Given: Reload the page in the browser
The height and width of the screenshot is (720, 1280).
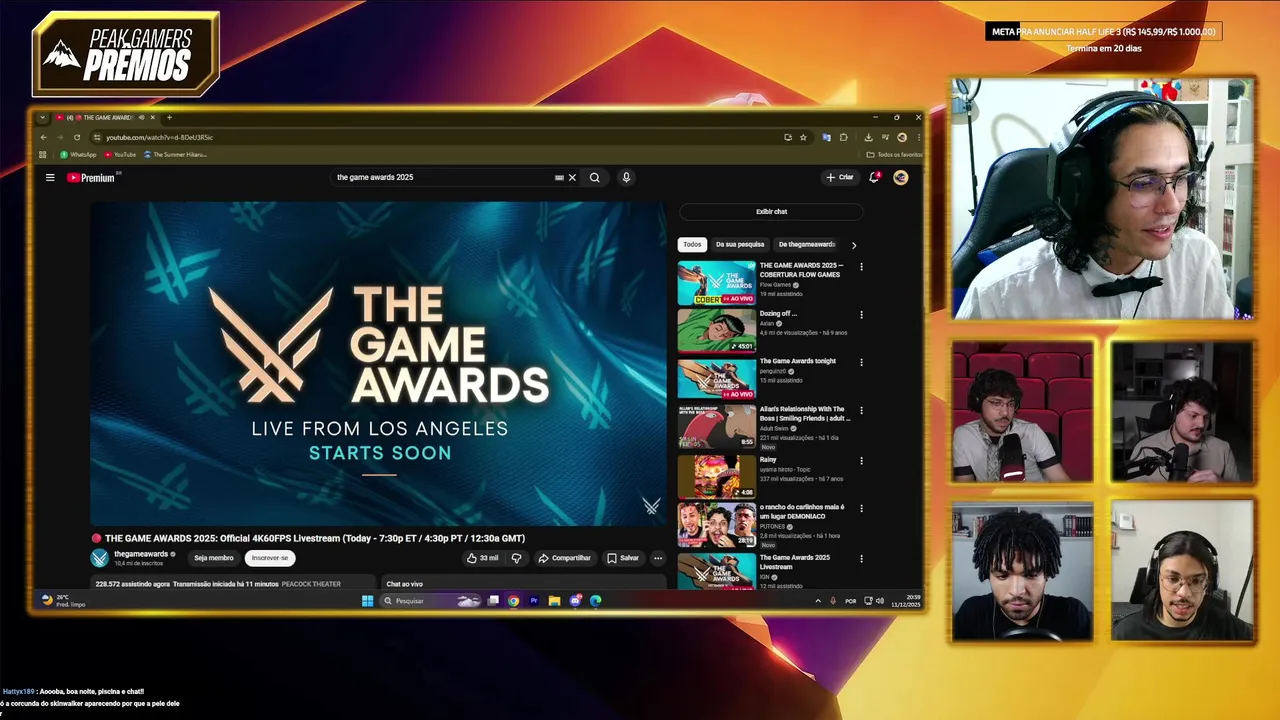Looking at the screenshot, I should [77, 137].
